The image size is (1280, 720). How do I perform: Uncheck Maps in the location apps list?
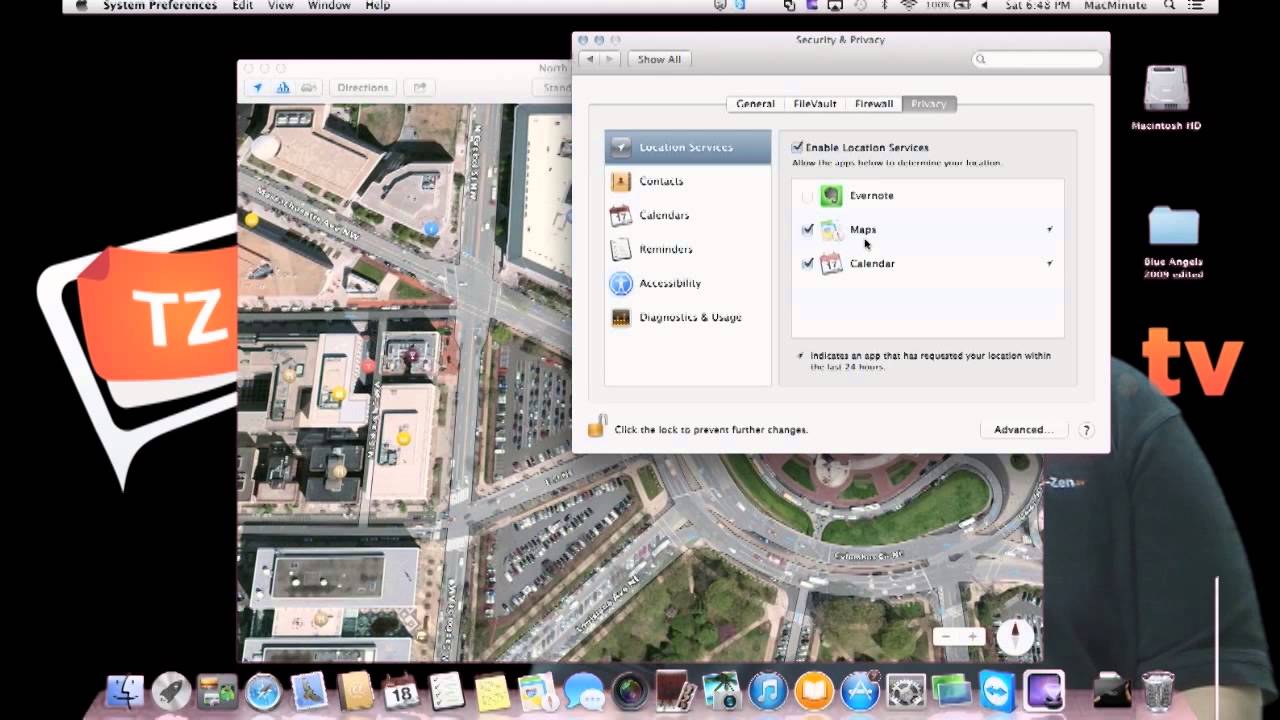point(808,229)
